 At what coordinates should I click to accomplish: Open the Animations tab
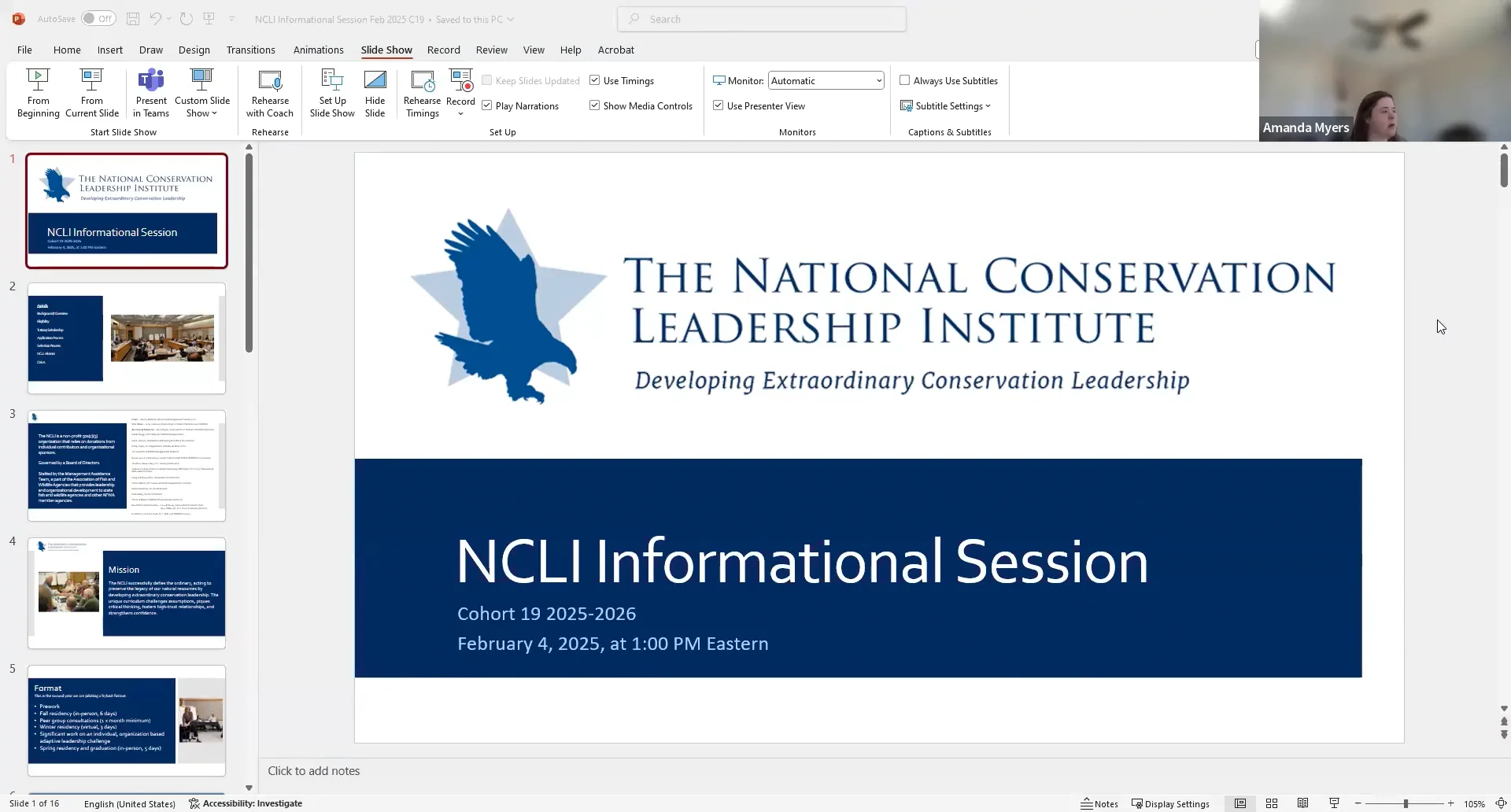(318, 50)
